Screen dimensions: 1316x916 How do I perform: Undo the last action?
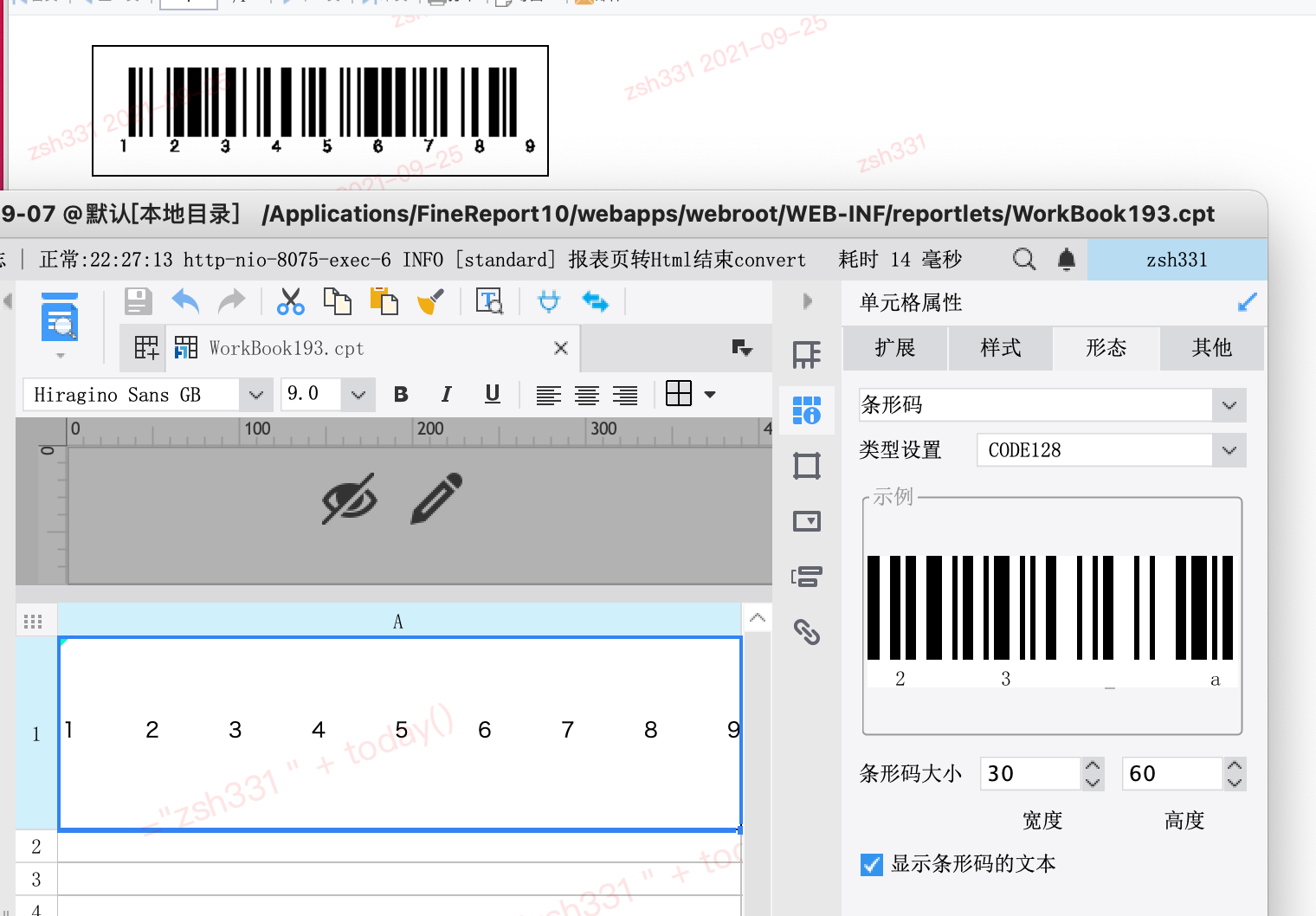[x=185, y=301]
